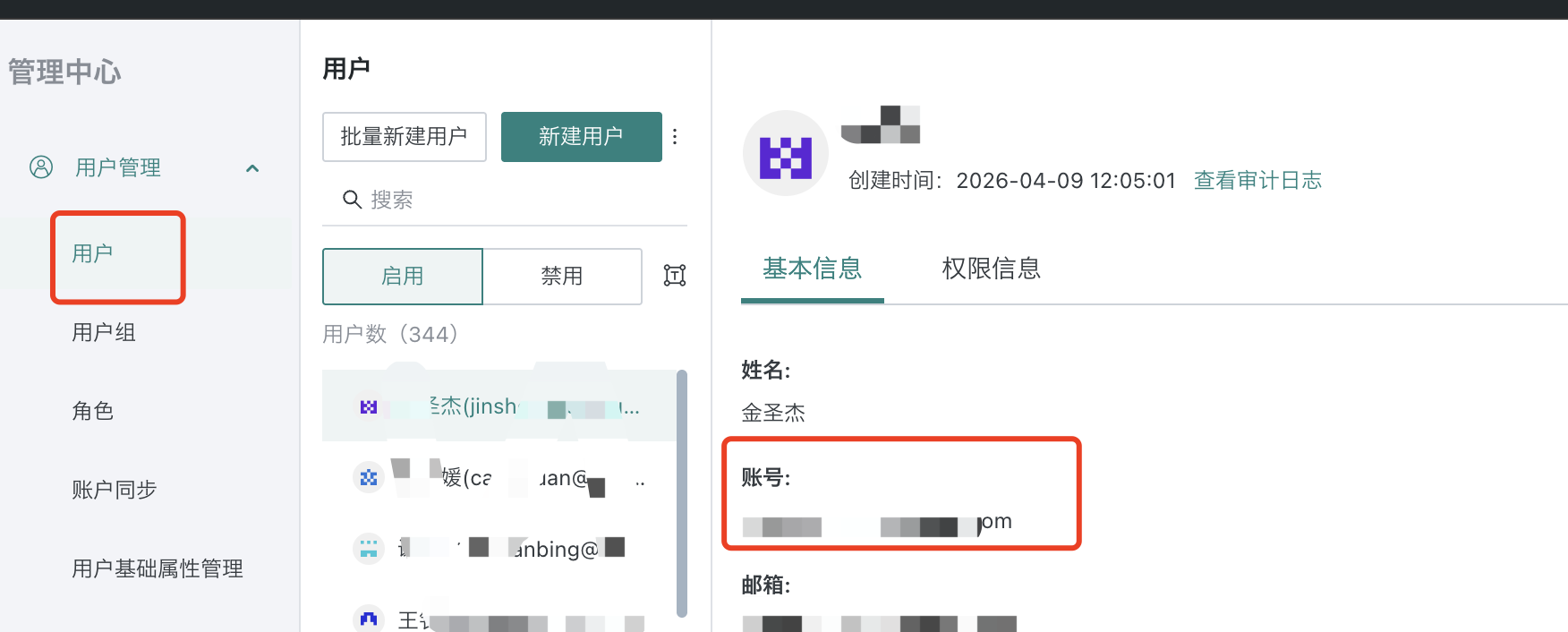
Task: Open the 角色 sidebar item
Action: click(x=93, y=411)
